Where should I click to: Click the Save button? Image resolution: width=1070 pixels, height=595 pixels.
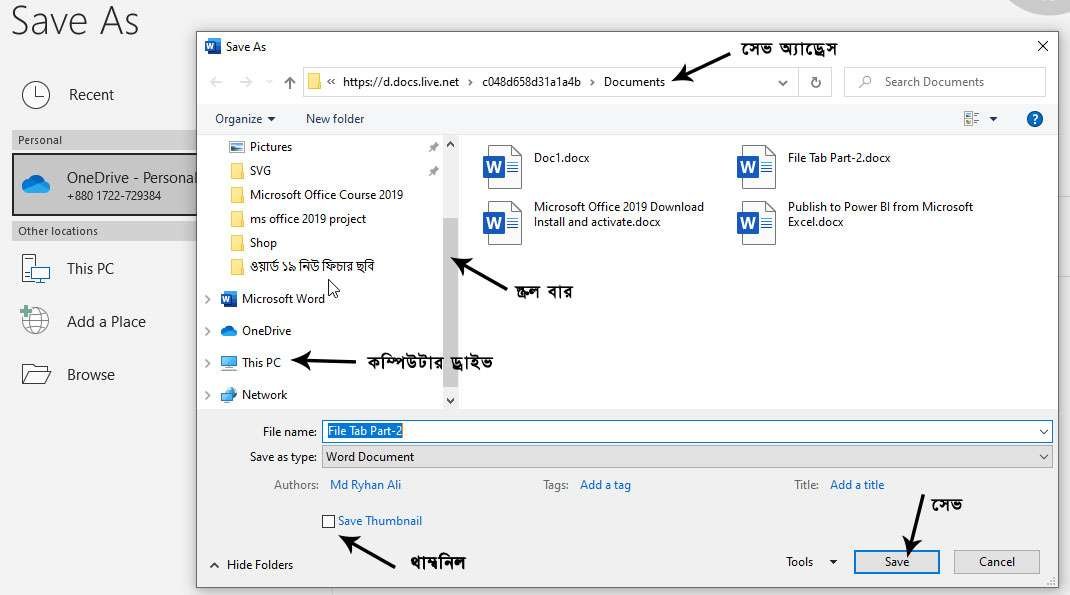(x=896, y=561)
